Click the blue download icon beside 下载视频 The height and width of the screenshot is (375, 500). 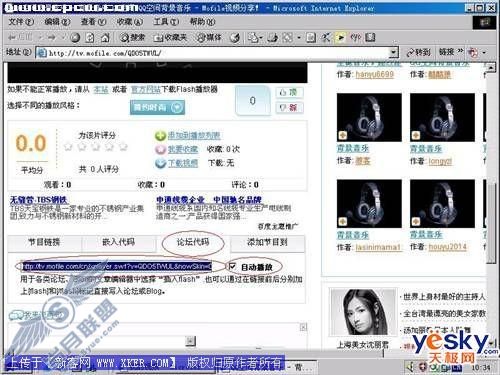click(160, 163)
